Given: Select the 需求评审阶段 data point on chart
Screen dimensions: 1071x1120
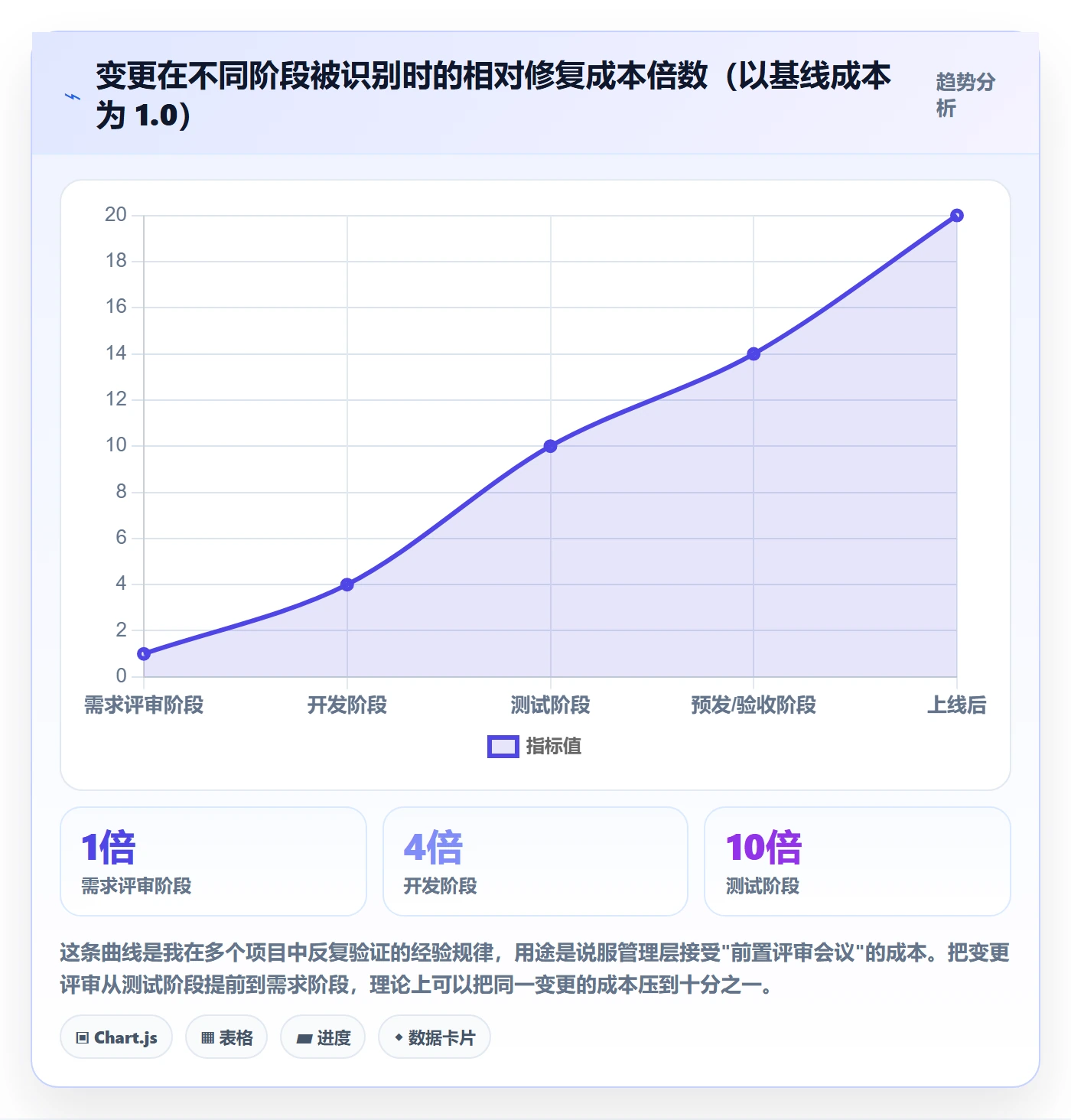Looking at the screenshot, I should click(x=144, y=654).
